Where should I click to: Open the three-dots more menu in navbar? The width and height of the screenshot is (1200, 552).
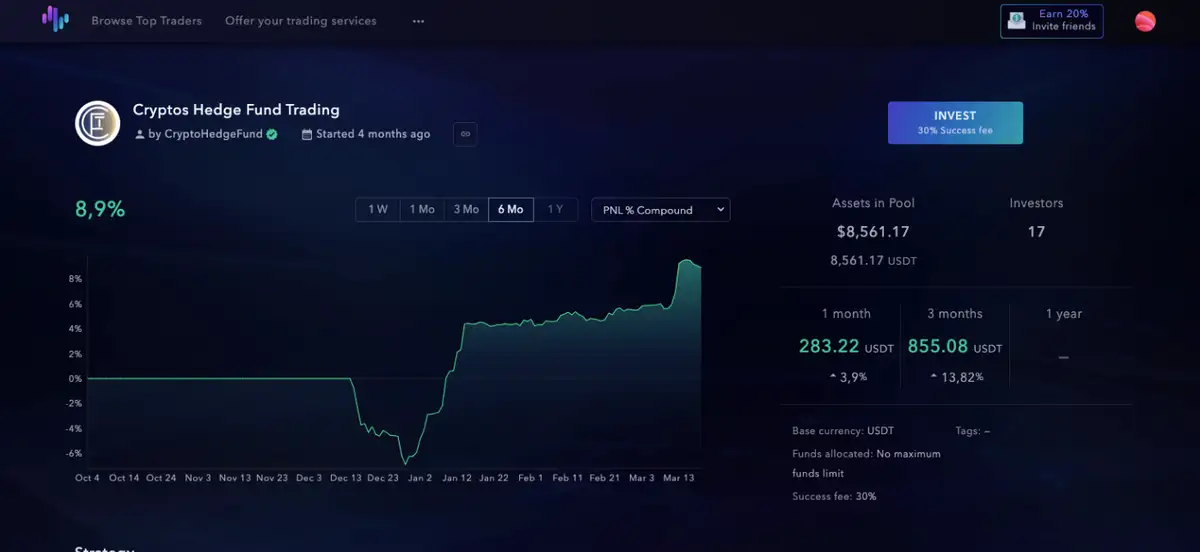point(418,21)
